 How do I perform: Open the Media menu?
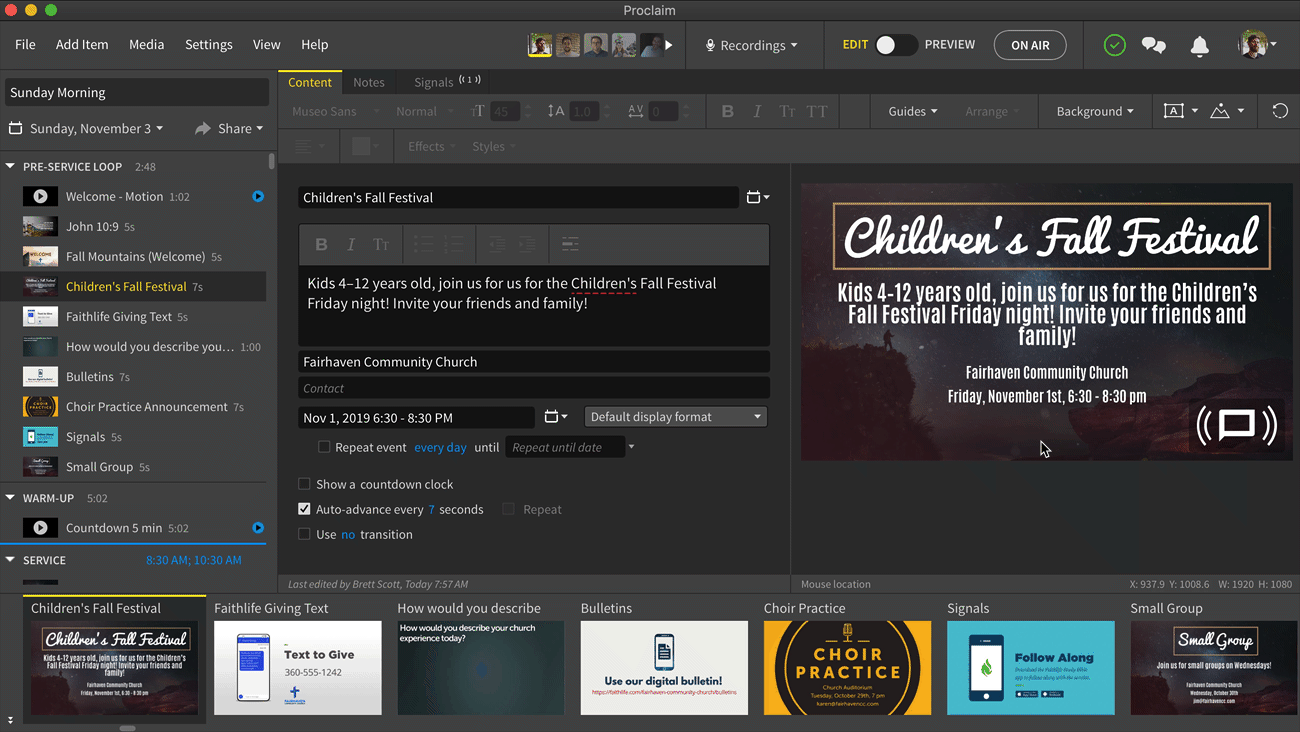tap(146, 45)
